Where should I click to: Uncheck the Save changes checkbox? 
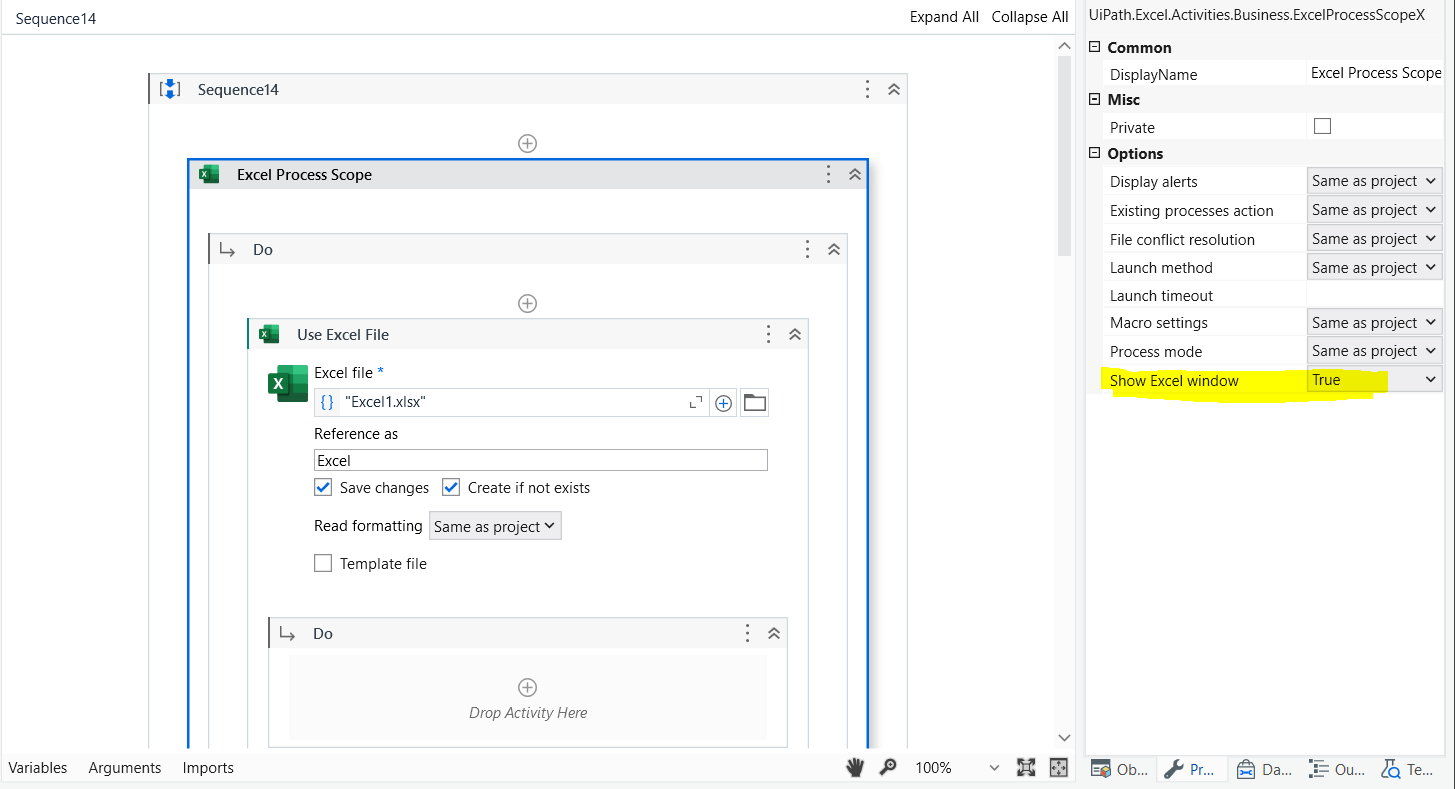coord(323,487)
